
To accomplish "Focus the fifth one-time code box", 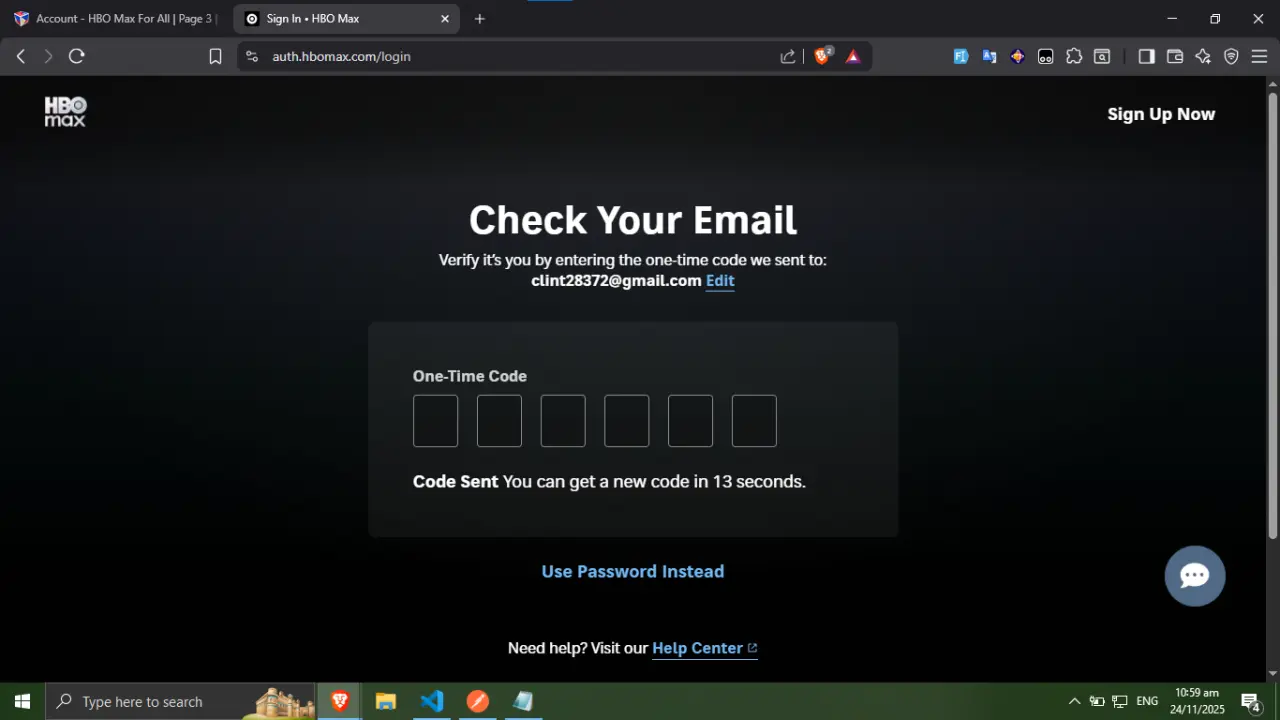I will (x=691, y=421).
